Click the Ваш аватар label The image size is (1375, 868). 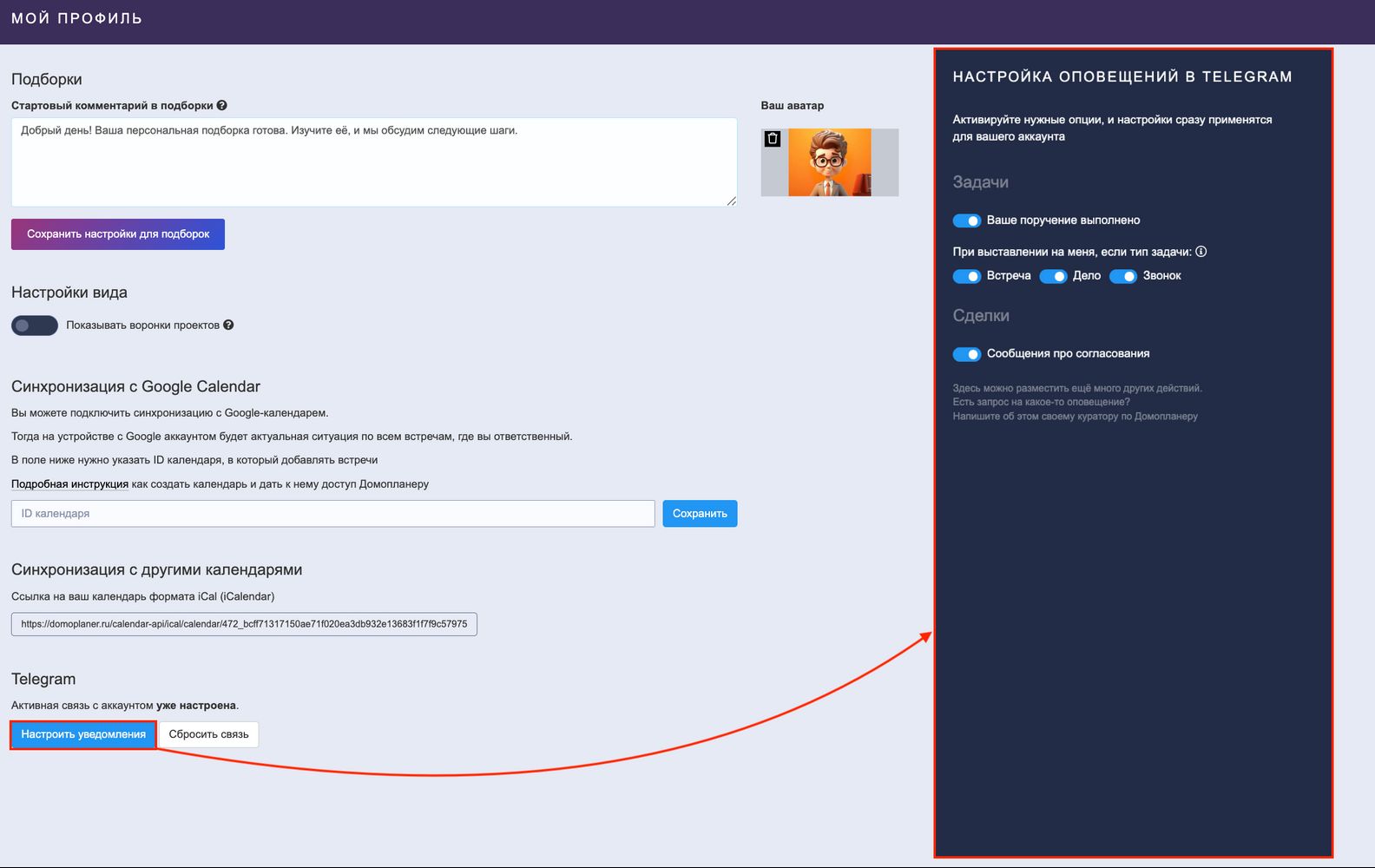coord(793,106)
